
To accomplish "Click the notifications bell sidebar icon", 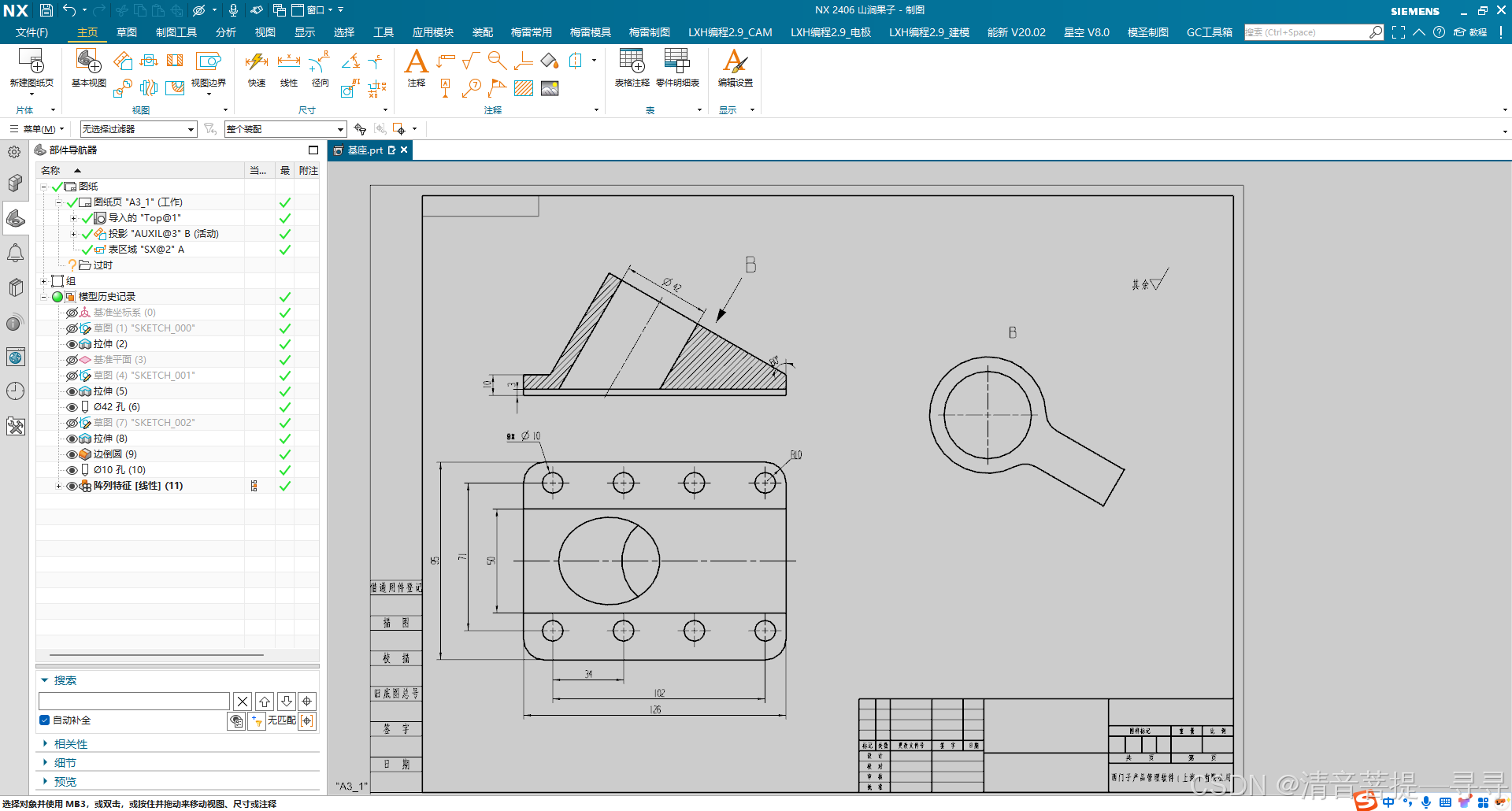I will (x=15, y=253).
